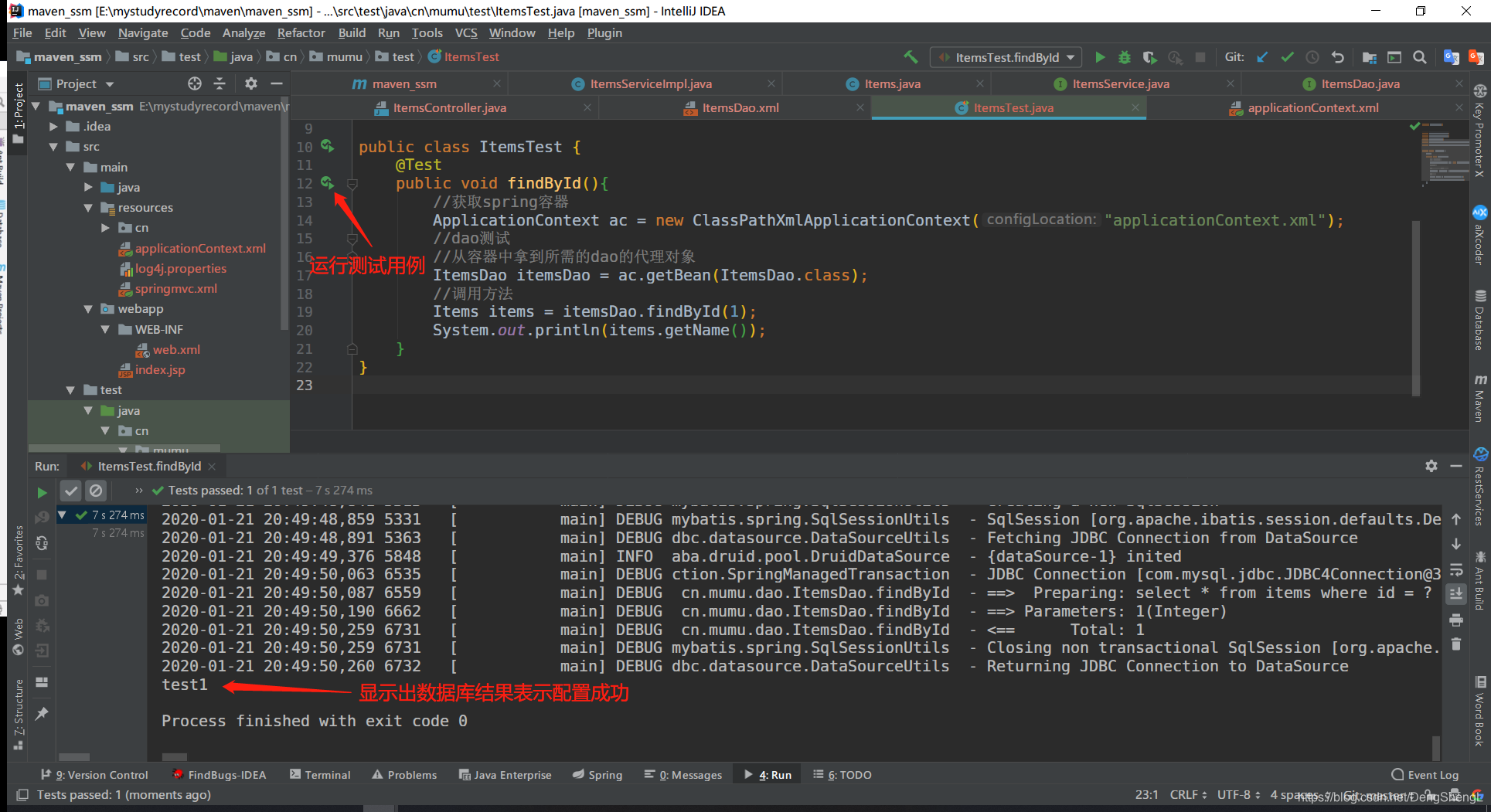Open the Problems tool window

pos(404,774)
